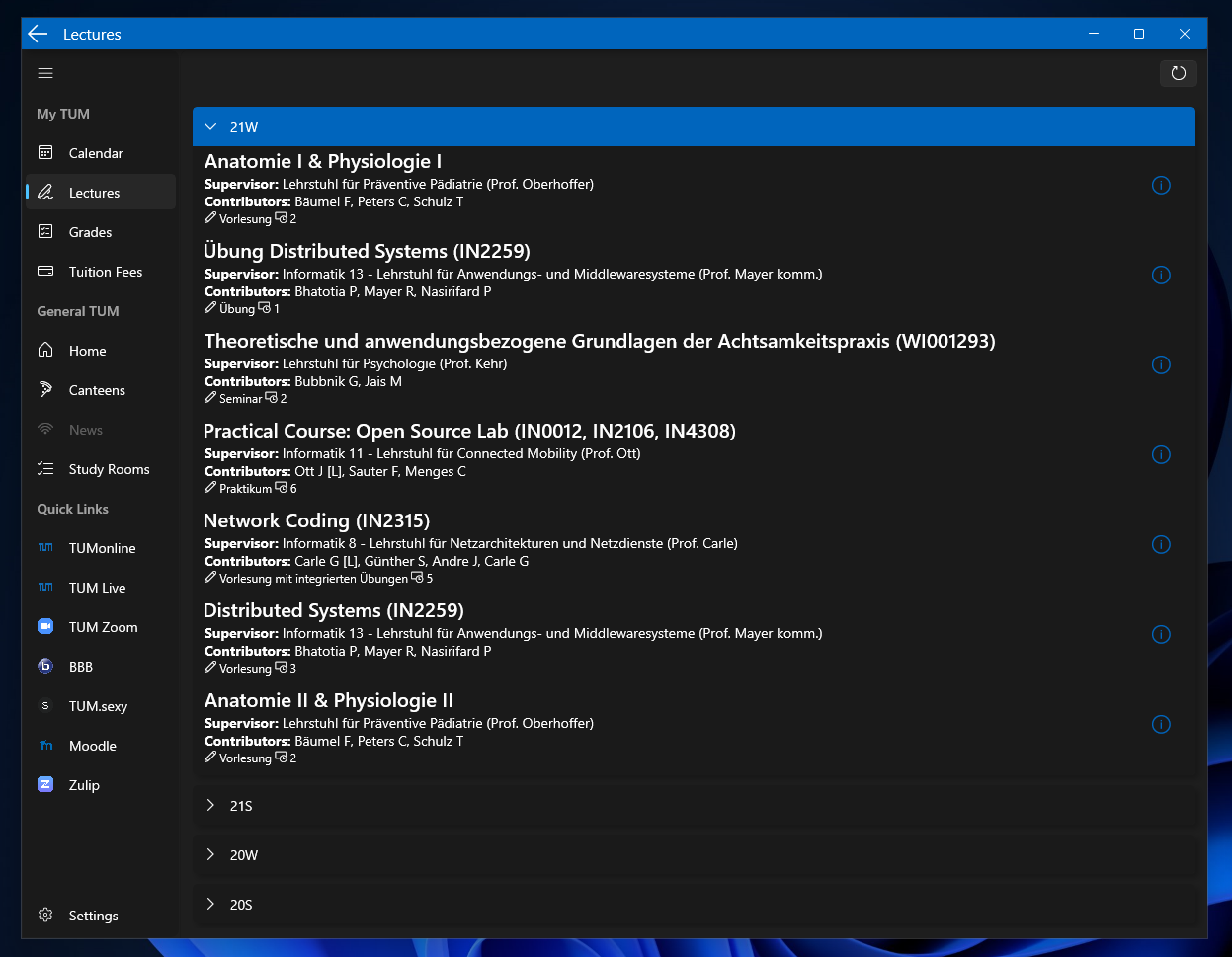Screen dimensions: 1232x957
Task: Open info for Practical Course: Open Source Lab
Action: [x=1162, y=454]
